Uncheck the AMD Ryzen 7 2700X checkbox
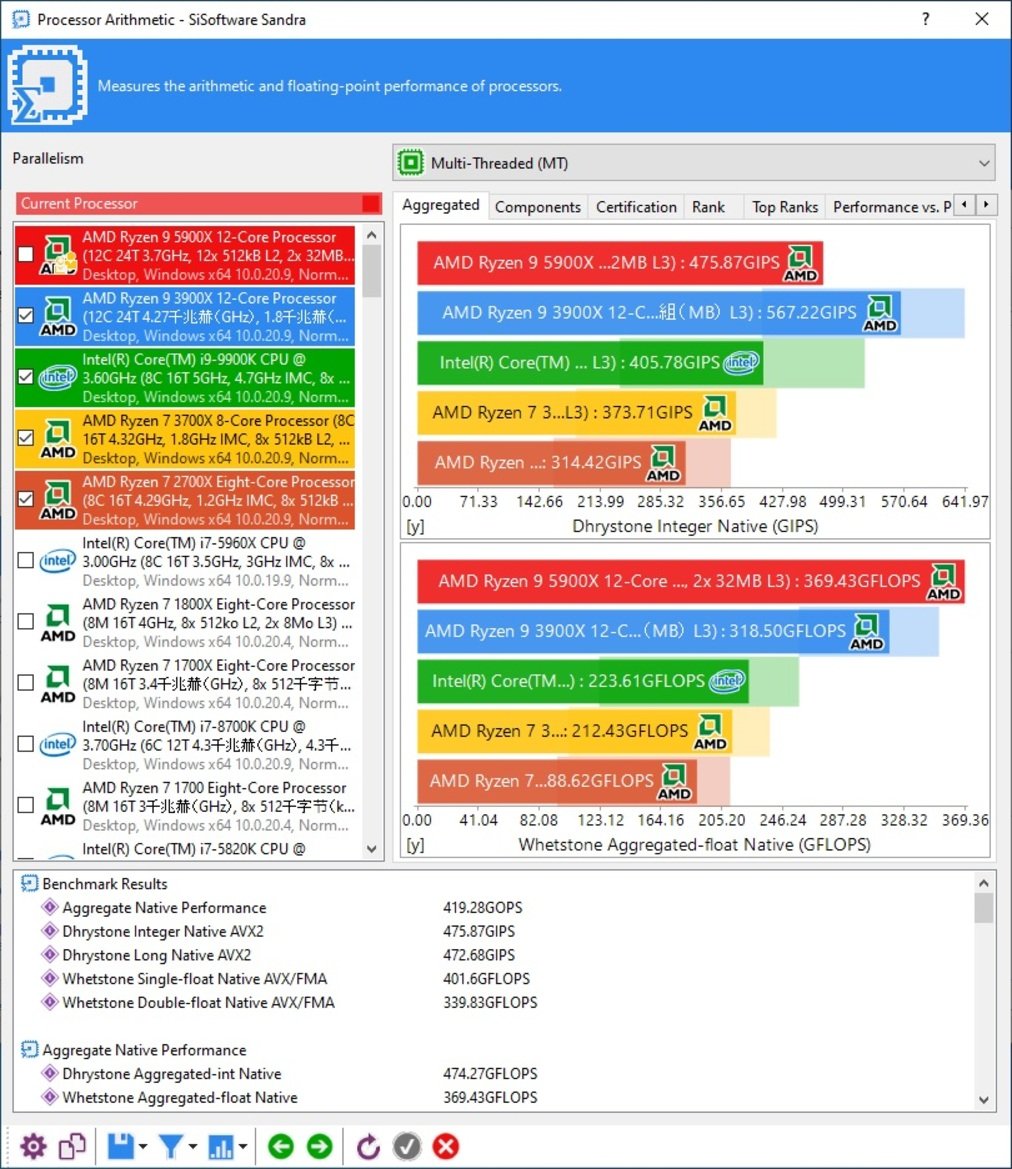Image resolution: width=1012 pixels, height=1169 pixels. coord(26,499)
